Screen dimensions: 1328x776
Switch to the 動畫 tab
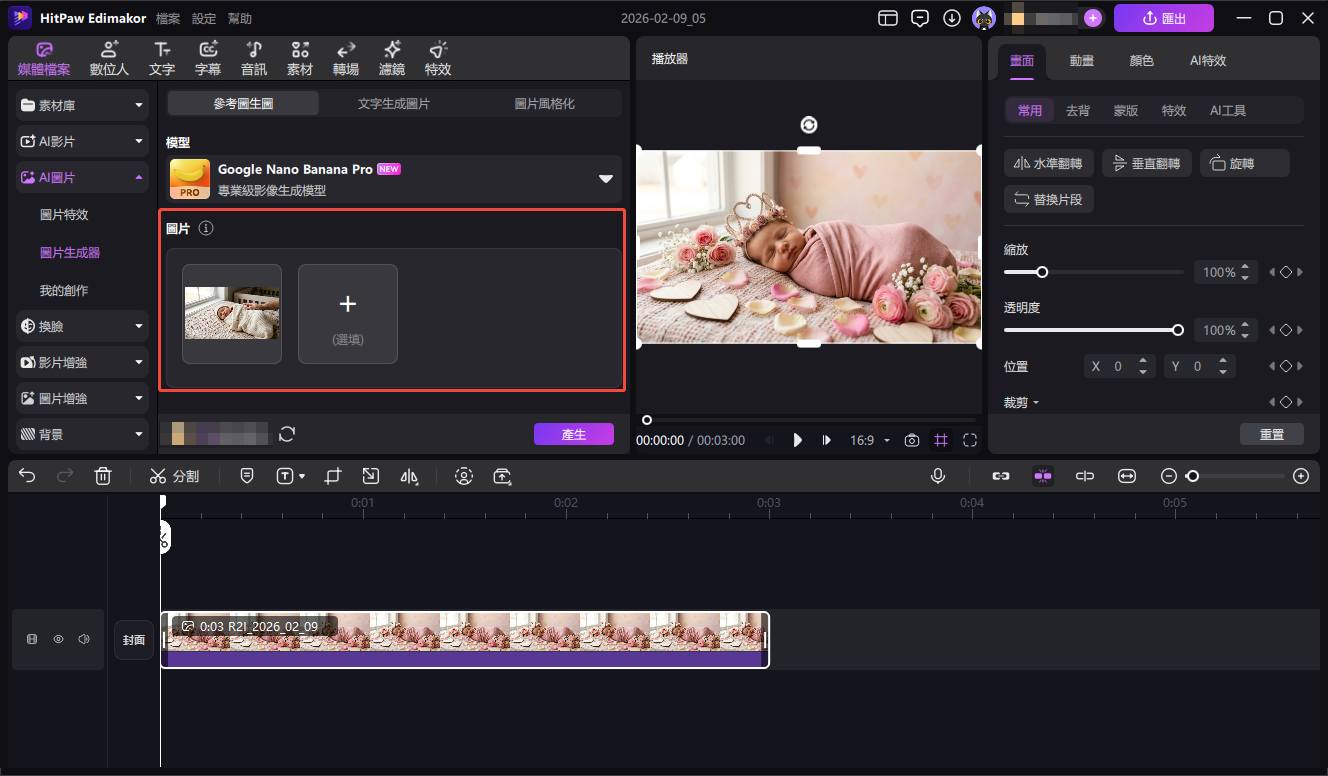[x=1081, y=60]
